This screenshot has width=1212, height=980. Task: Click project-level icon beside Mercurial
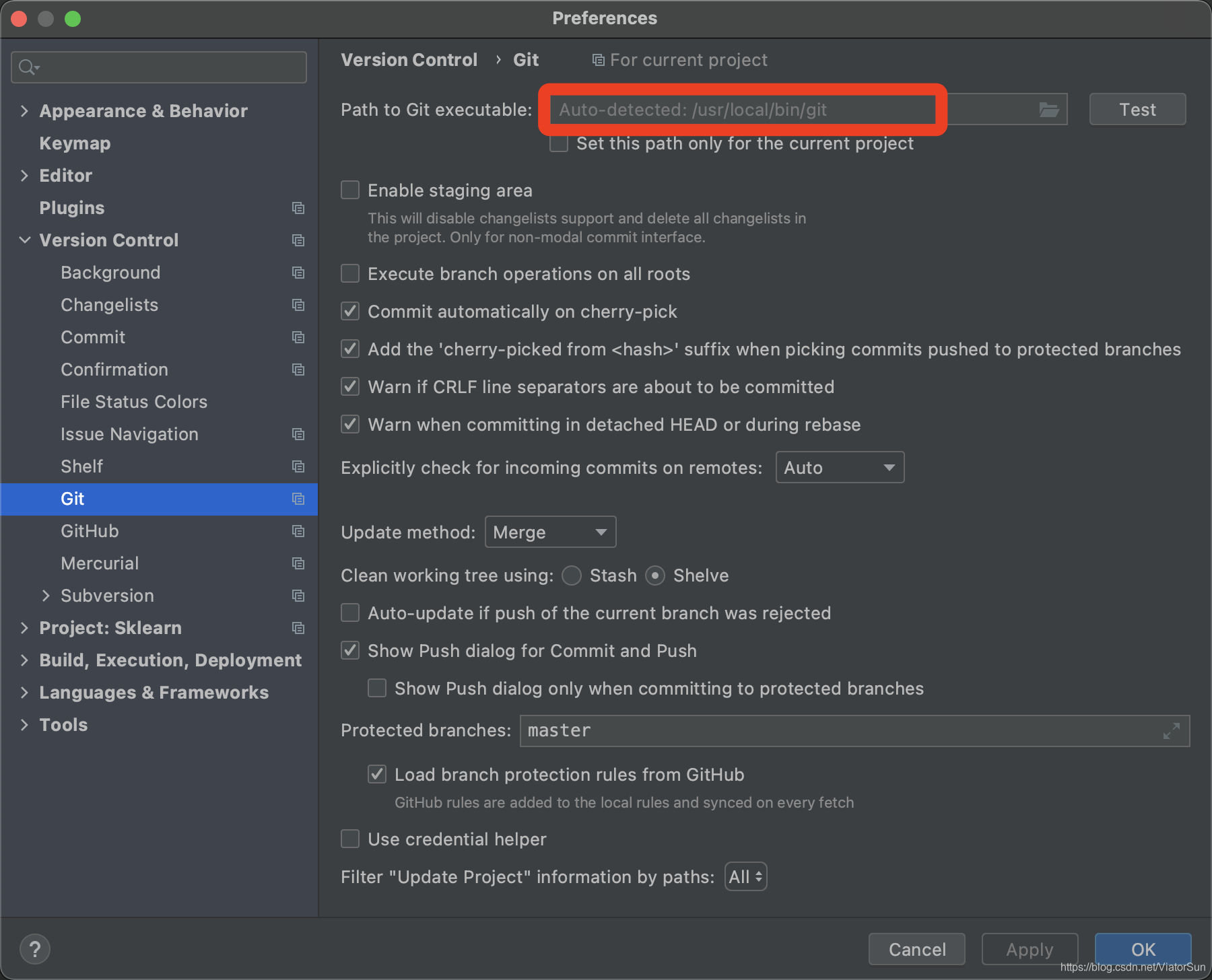(298, 563)
